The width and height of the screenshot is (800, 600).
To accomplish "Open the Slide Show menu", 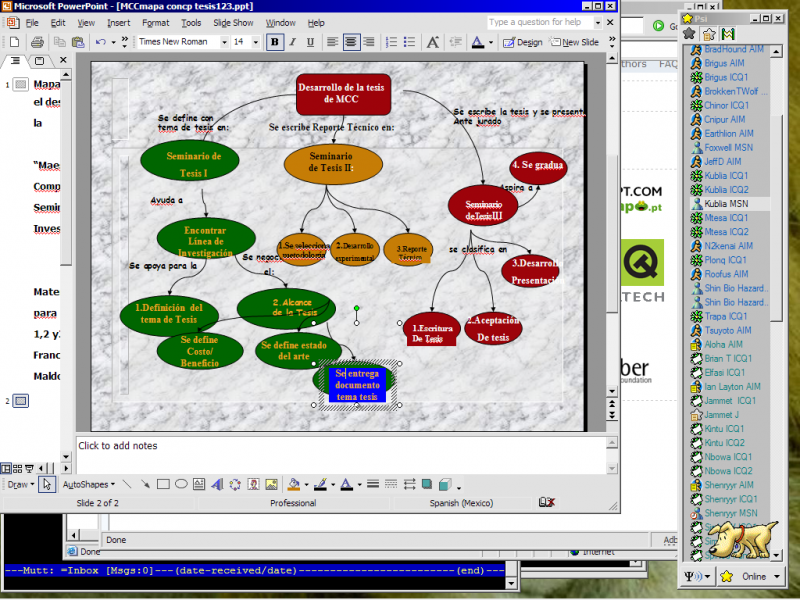I will pos(233,22).
